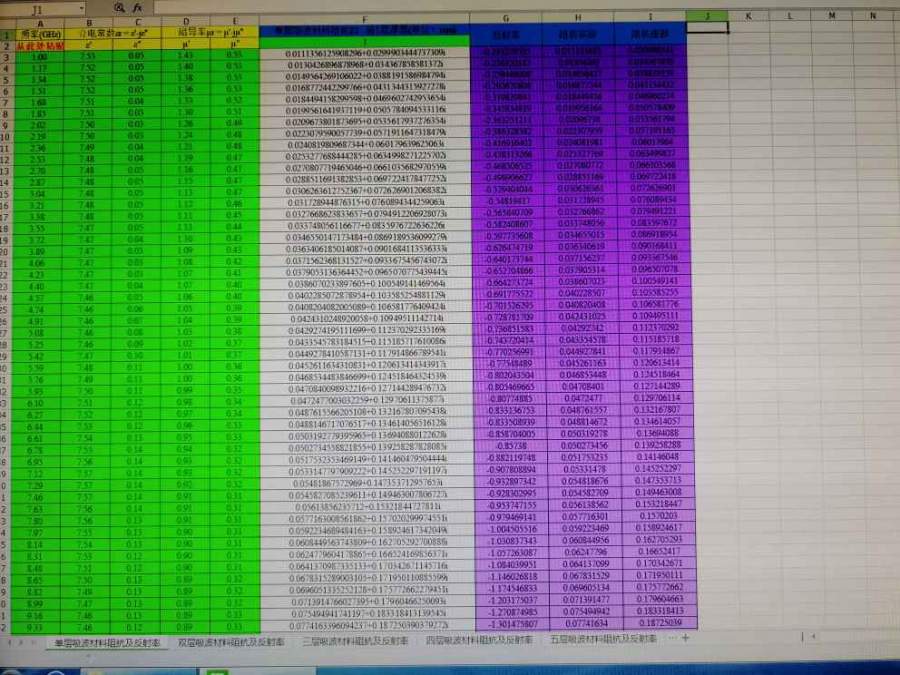The height and width of the screenshot is (675, 900).
Task: Click cell -0.85738 in column G
Action: (x=511, y=445)
